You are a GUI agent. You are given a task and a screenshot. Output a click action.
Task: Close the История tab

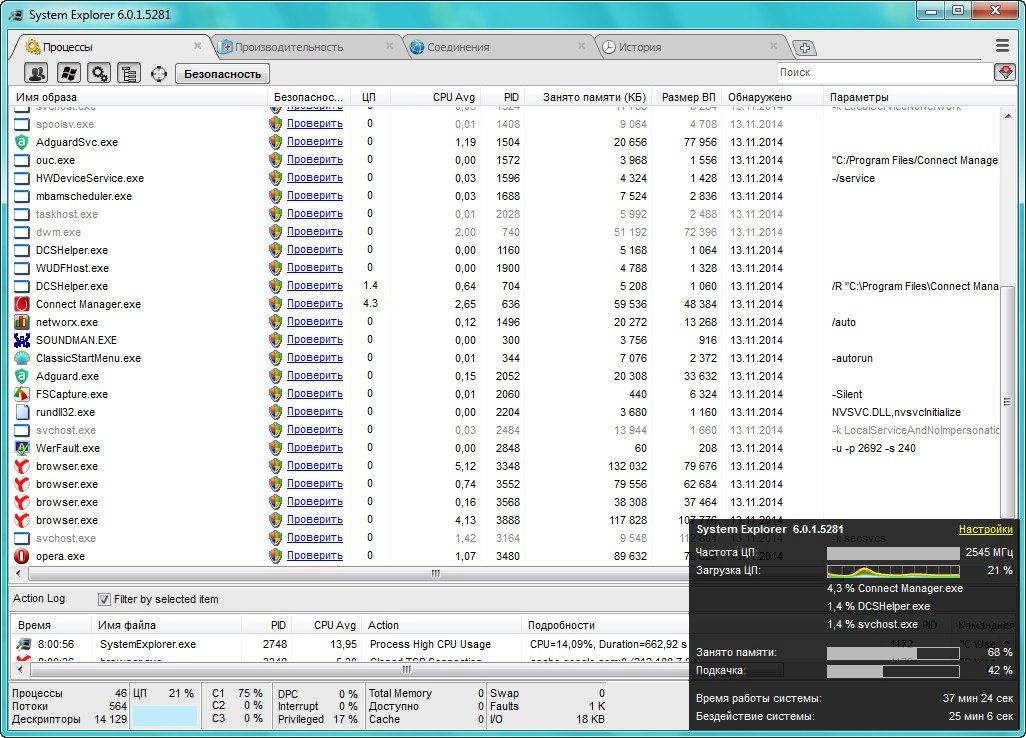(773, 46)
